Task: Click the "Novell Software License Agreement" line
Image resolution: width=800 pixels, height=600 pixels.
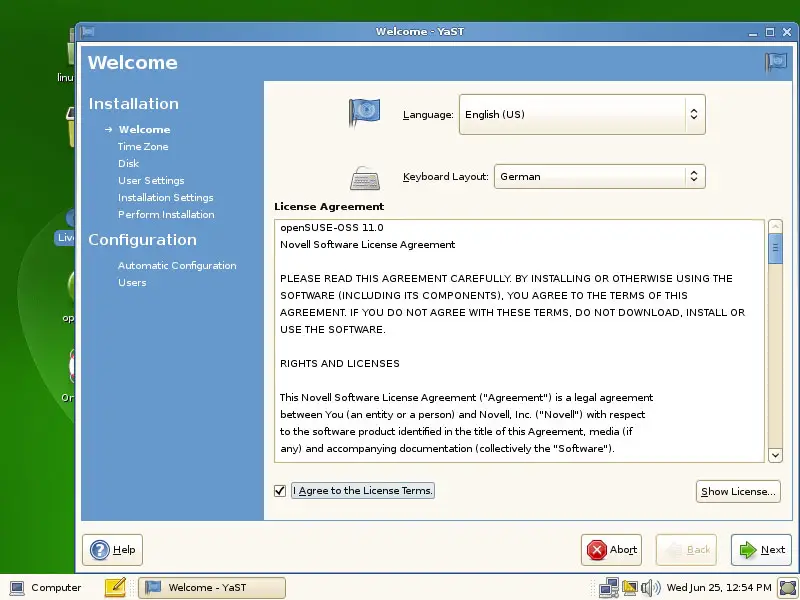Action: coord(367,244)
